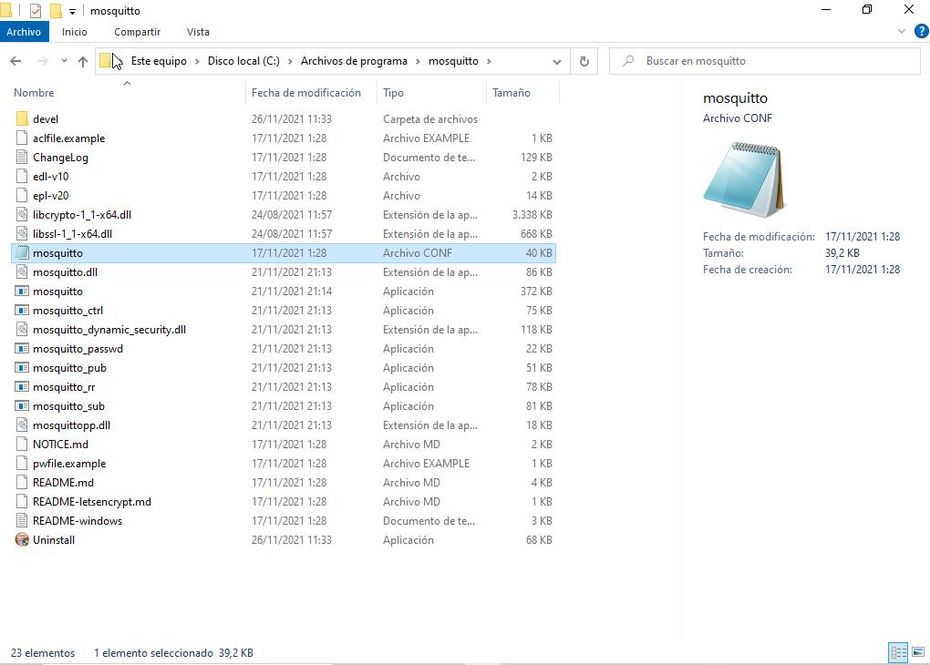Select the libssl-1_1-x64.dll icon

(22, 234)
